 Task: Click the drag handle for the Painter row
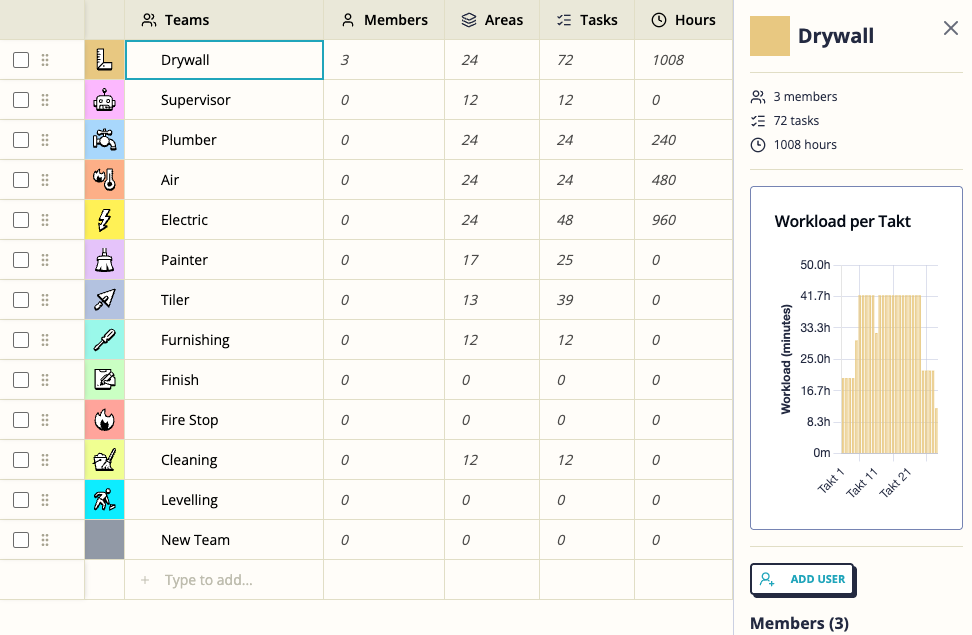tap(45, 260)
